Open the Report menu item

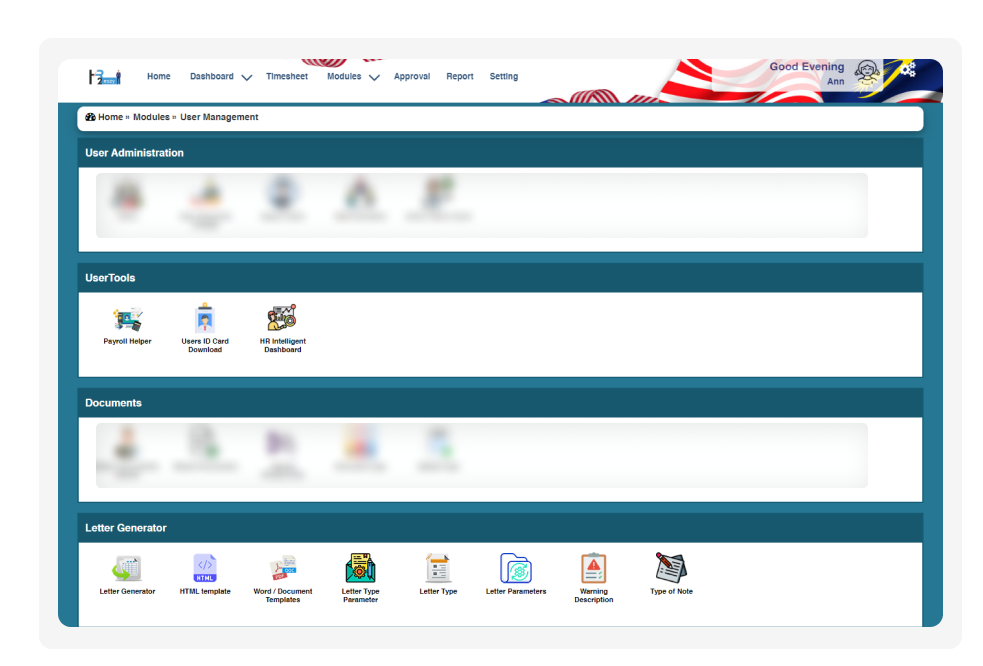tap(459, 77)
